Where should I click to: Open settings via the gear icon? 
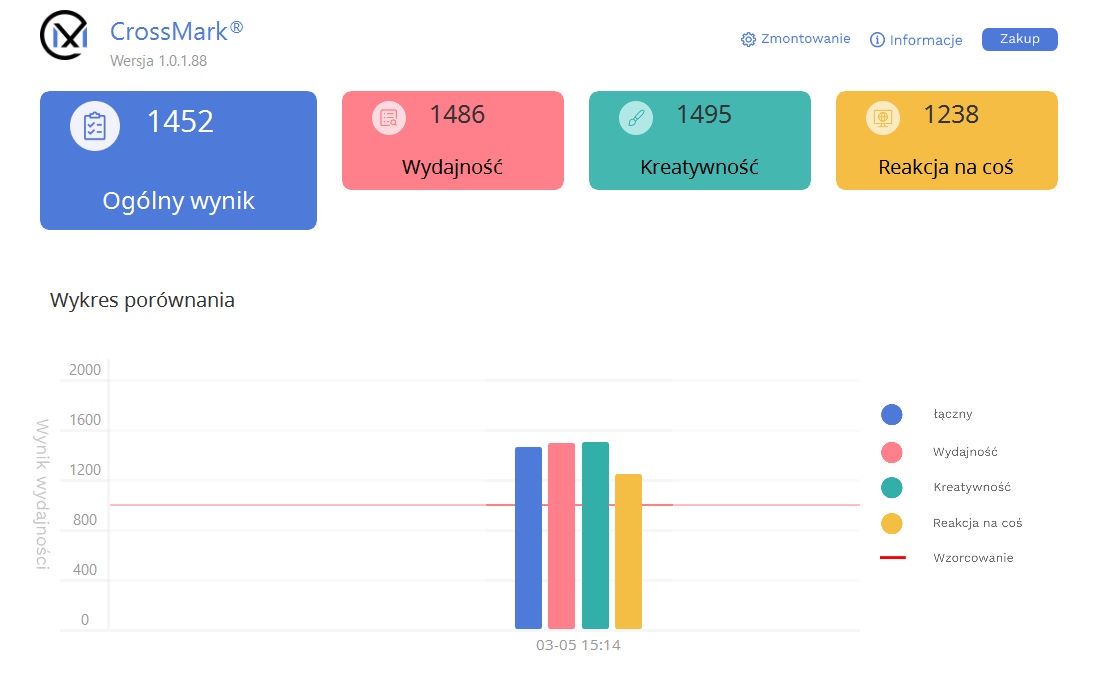pos(748,39)
